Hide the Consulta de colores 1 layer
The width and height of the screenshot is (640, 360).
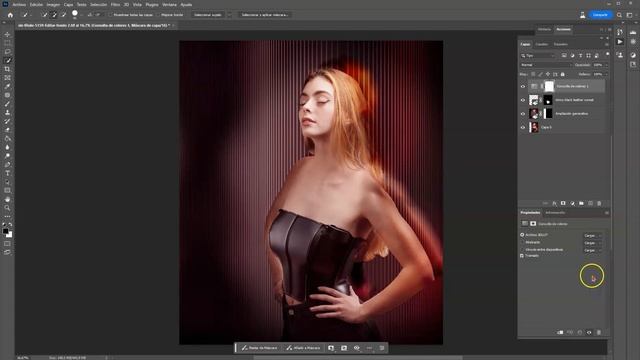[523, 87]
